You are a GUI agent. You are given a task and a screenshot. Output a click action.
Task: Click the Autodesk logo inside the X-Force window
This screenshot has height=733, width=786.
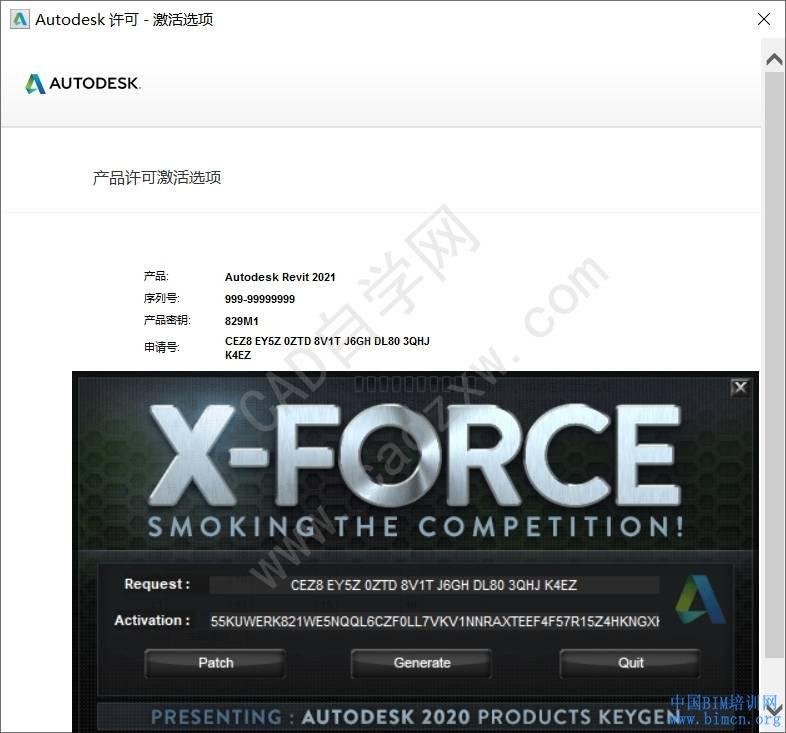(700, 600)
